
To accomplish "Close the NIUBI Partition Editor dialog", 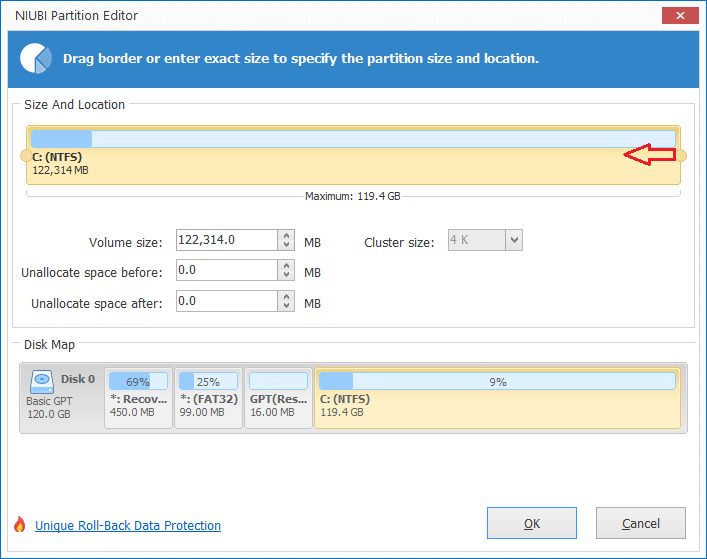I will tap(680, 16).
